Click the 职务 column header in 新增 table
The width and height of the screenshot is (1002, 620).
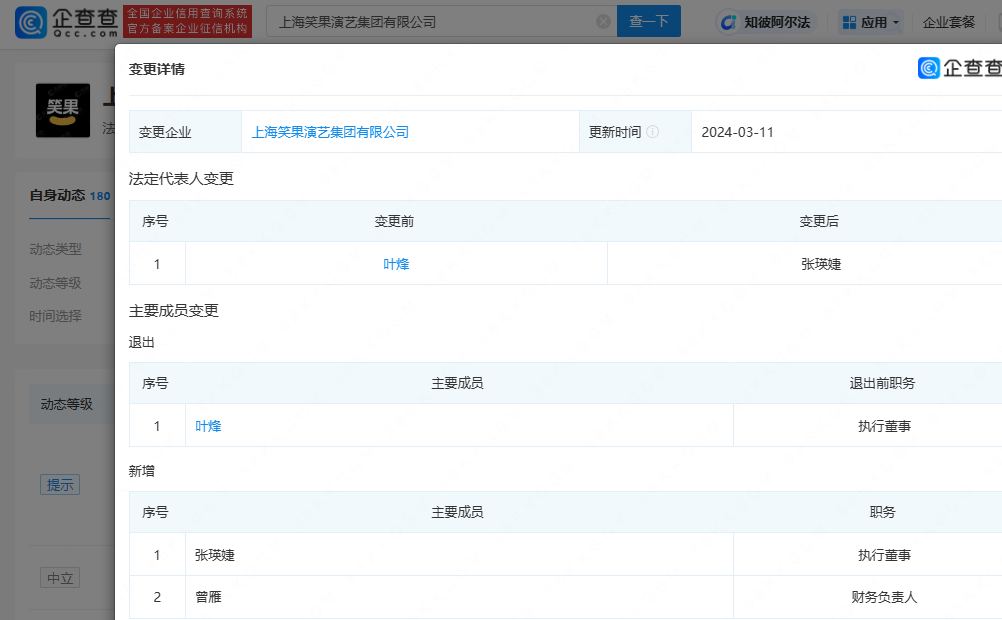883,512
